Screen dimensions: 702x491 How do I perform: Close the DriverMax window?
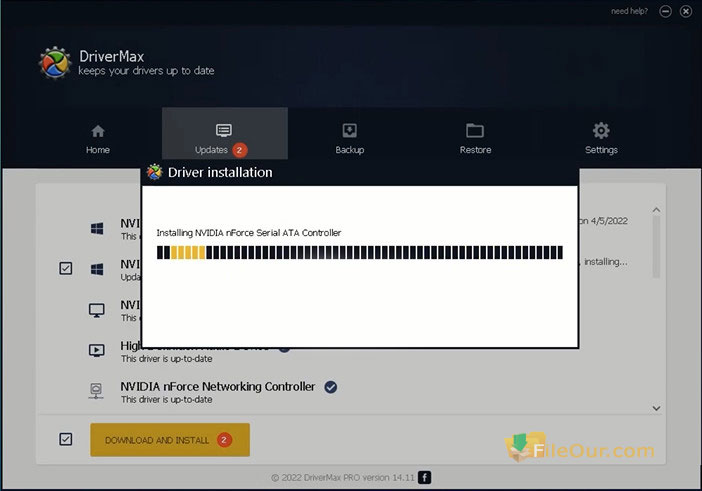685,11
